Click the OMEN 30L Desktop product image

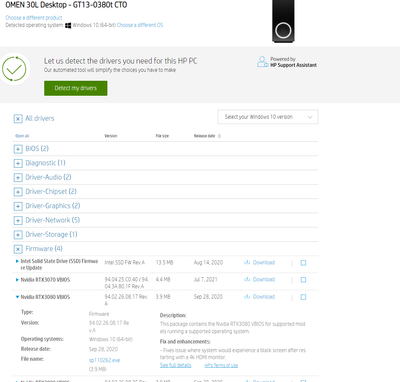coord(283,21)
